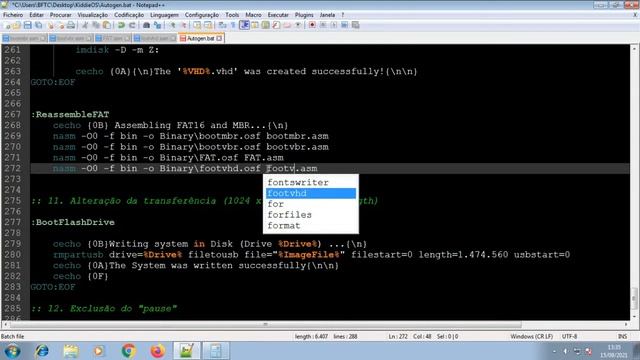Switch to the FAT.asm tab
Screen dimensions: 640x360
point(113,38)
